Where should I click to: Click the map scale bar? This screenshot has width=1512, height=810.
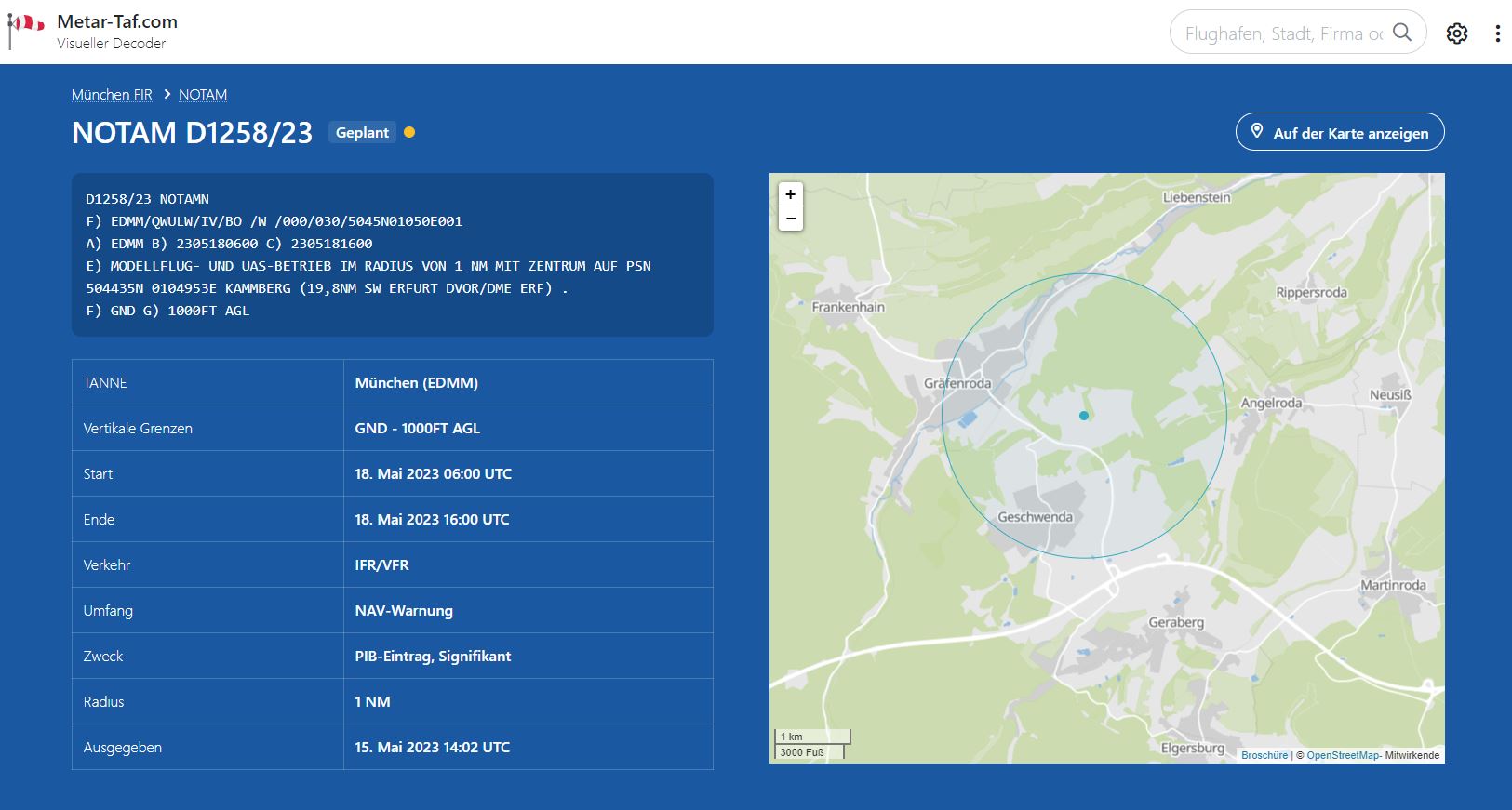point(811,744)
